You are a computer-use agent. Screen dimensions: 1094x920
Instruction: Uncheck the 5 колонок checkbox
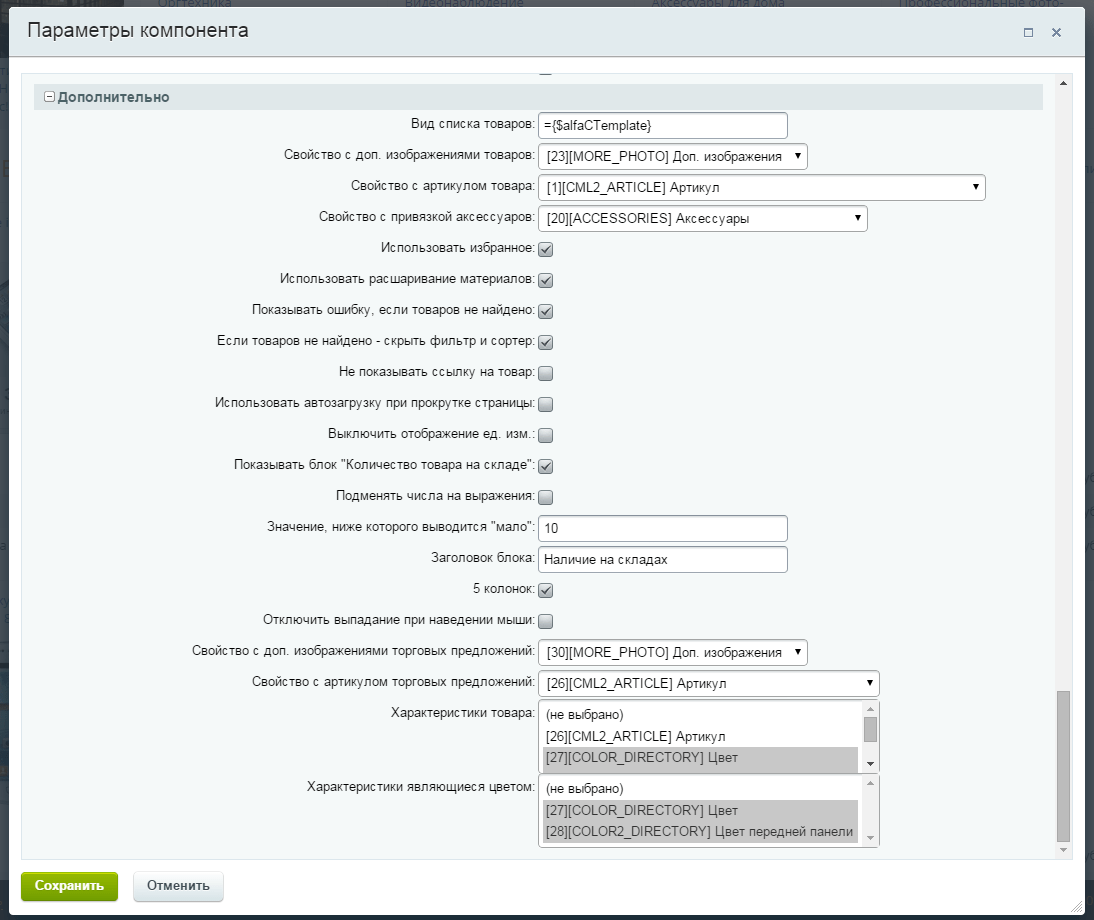(x=546, y=590)
